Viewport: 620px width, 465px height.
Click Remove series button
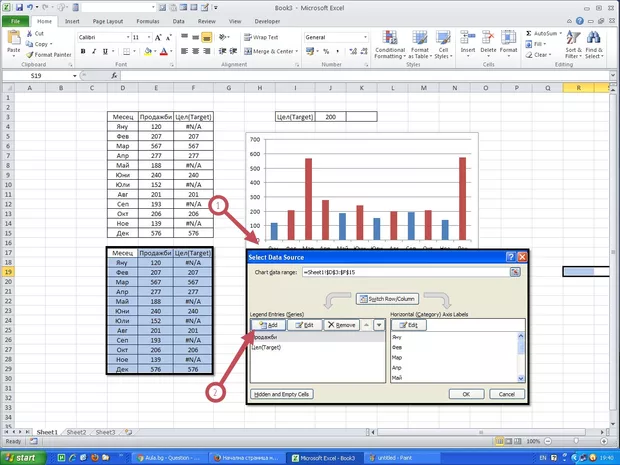point(342,325)
